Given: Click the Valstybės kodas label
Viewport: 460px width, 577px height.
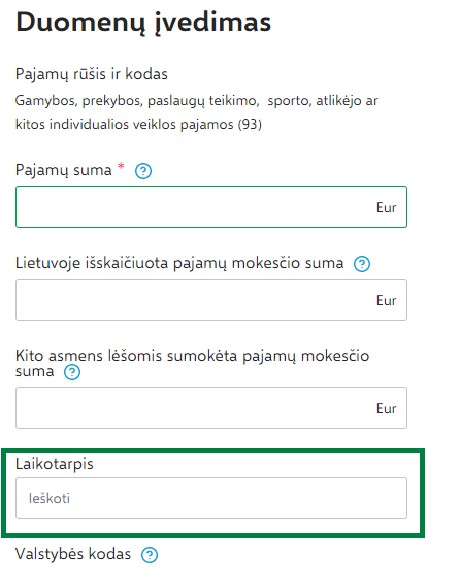Looking at the screenshot, I should point(73,554).
